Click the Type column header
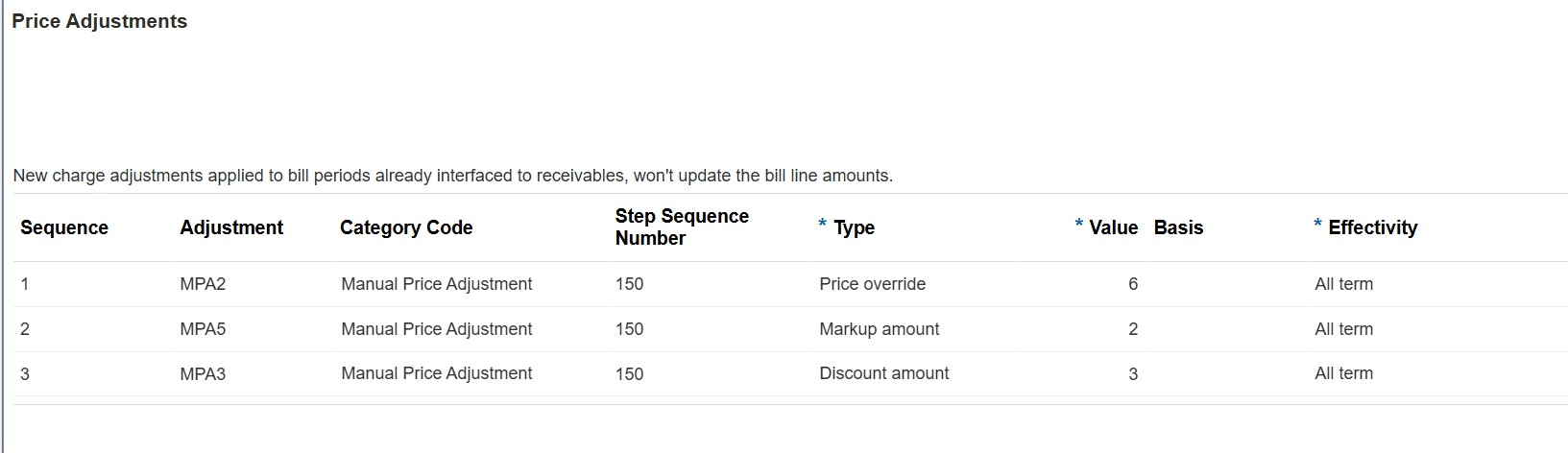The image size is (1568, 453). point(854,227)
